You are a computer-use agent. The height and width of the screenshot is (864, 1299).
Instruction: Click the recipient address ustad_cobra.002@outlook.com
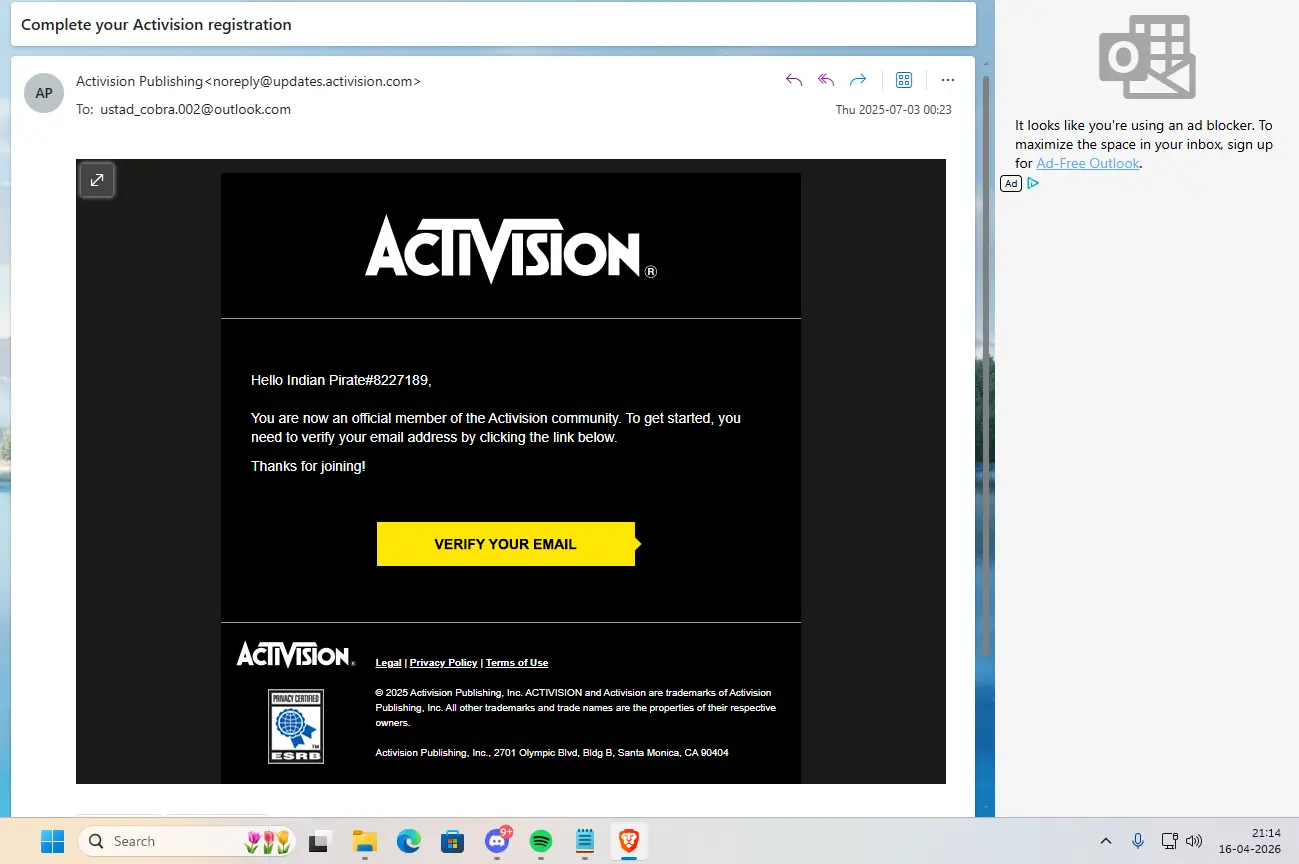coord(195,109)
